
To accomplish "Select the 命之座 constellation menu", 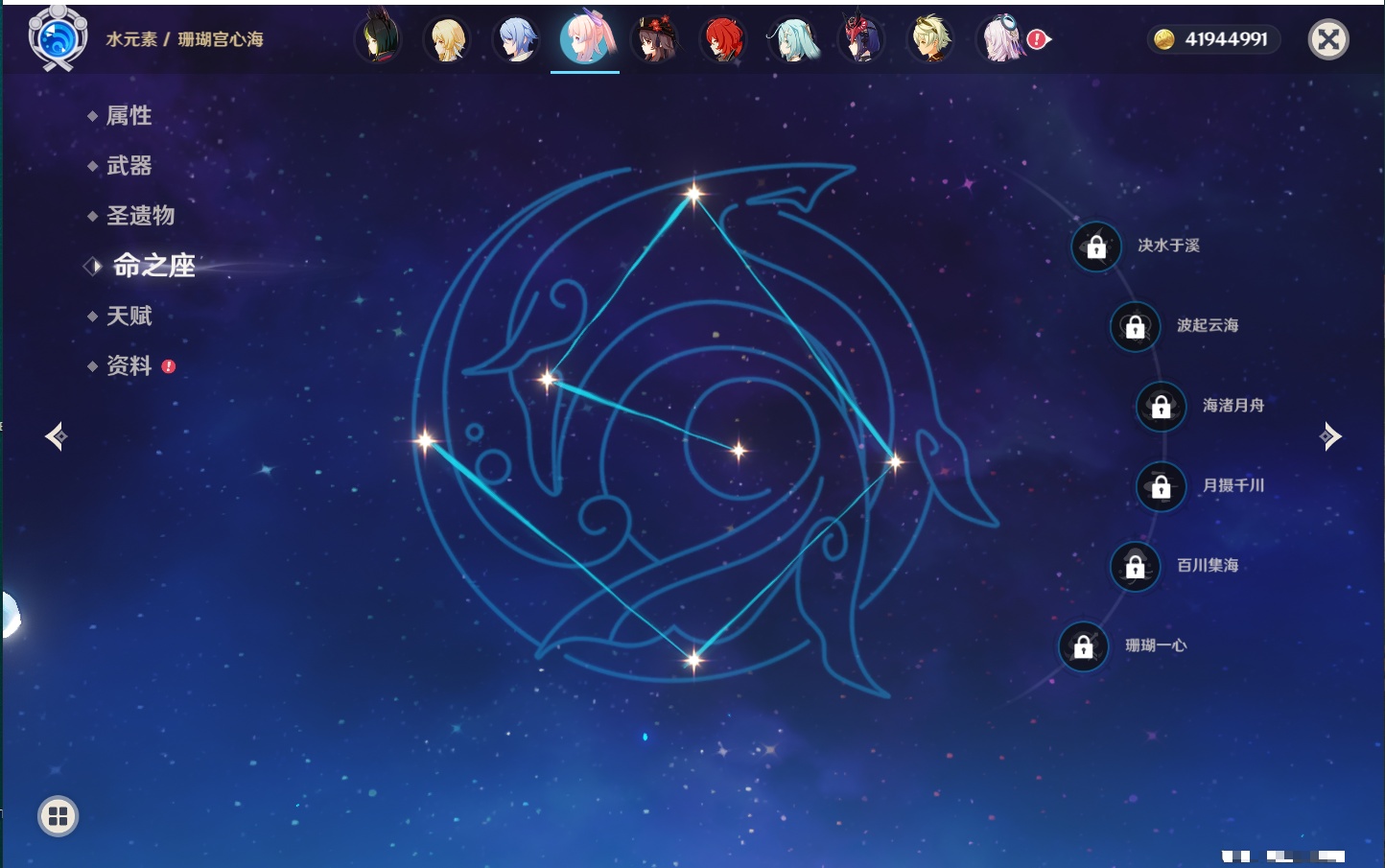I will pos(153,266).
